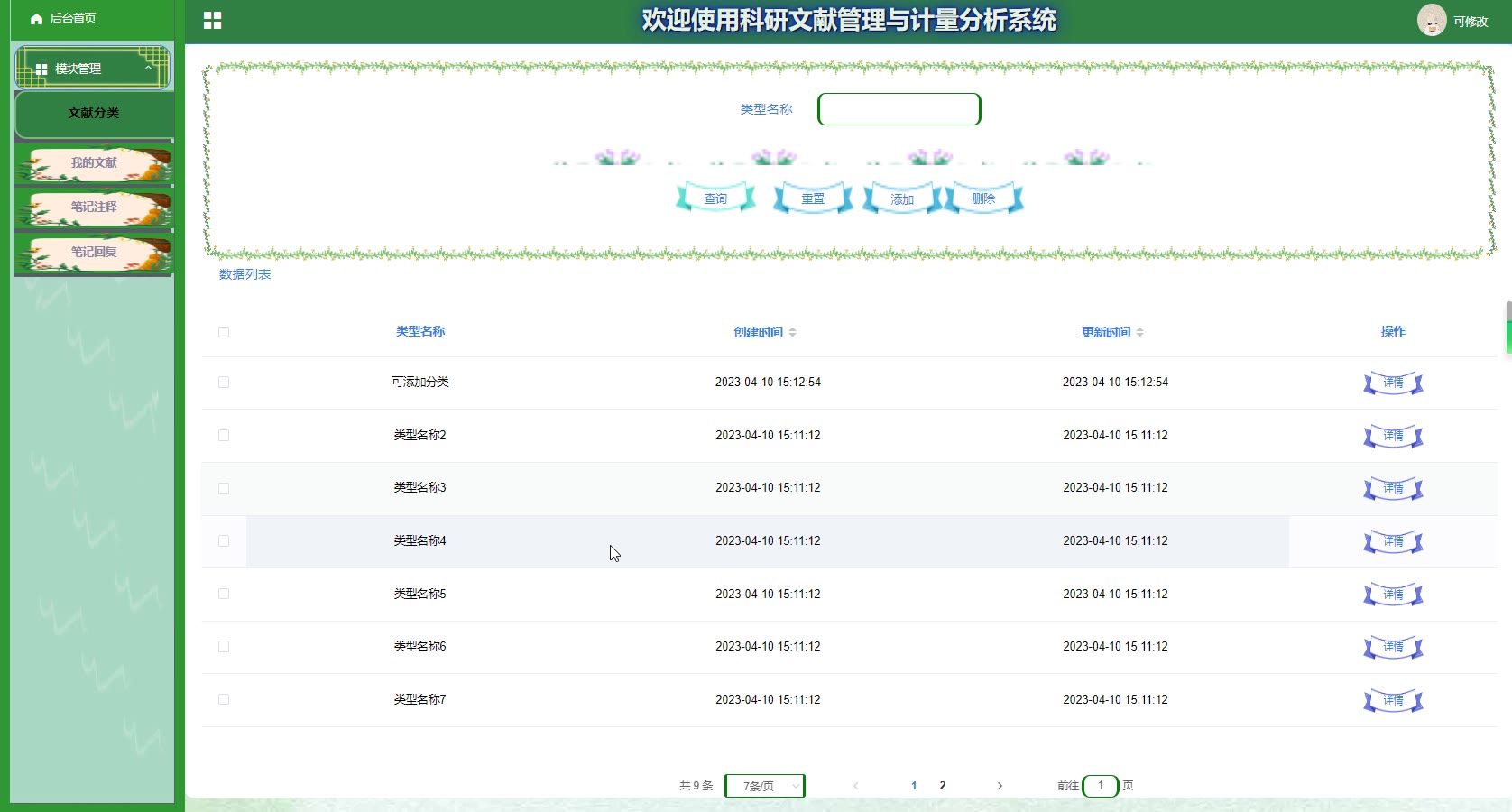Focus the 前往 page number input
The height and width of the screenshot is (812, 1512).
tap(1101, 786)
